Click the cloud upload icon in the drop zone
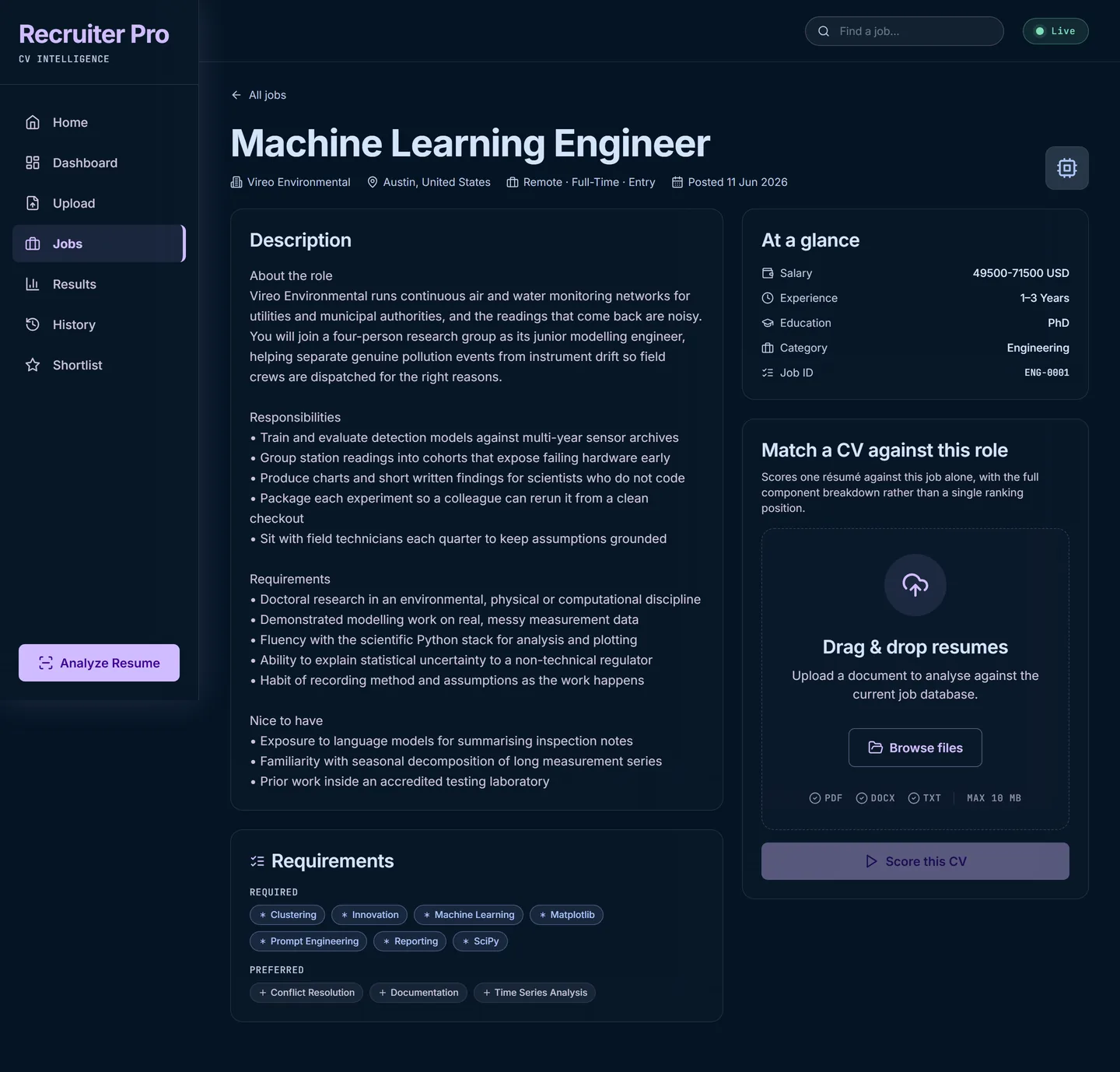 [x=915, y=585]
